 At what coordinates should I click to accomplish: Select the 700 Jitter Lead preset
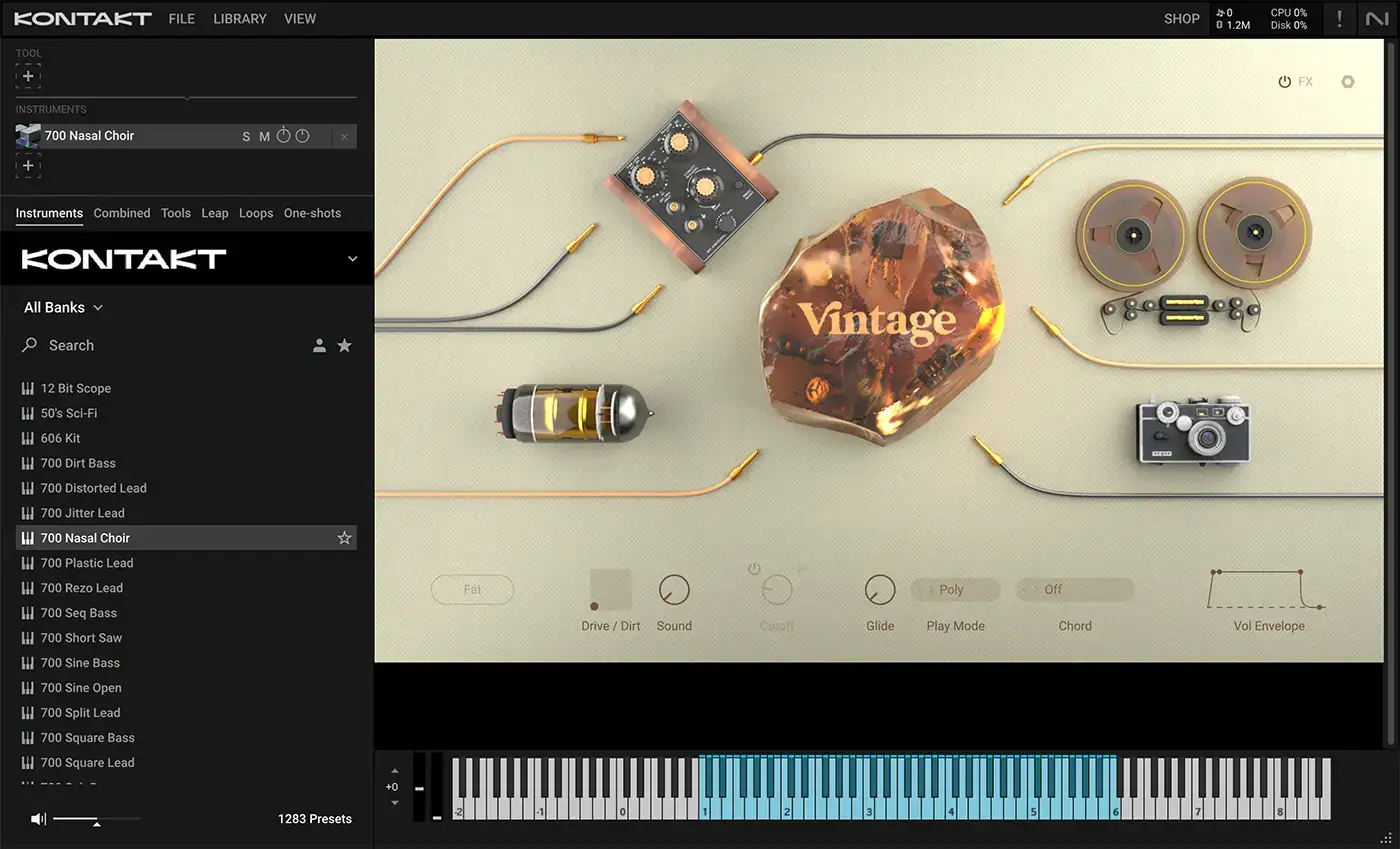[186, 513]
